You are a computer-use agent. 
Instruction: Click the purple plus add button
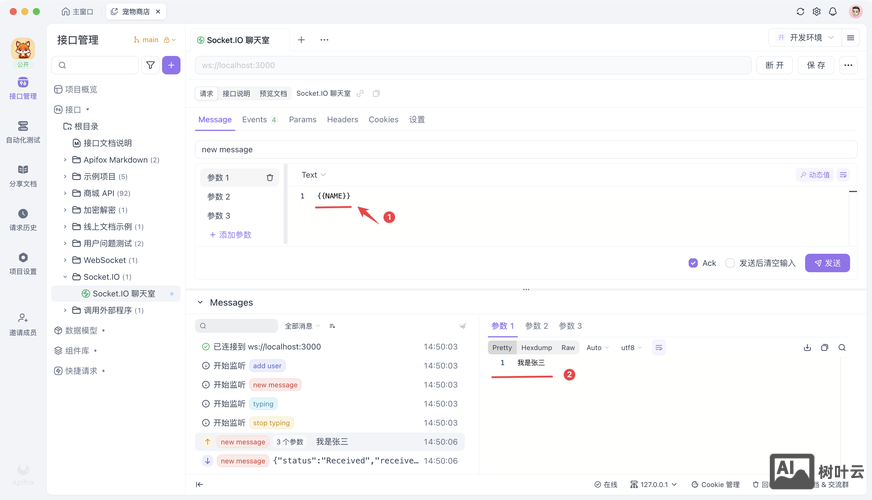click(x=171, y=65)
